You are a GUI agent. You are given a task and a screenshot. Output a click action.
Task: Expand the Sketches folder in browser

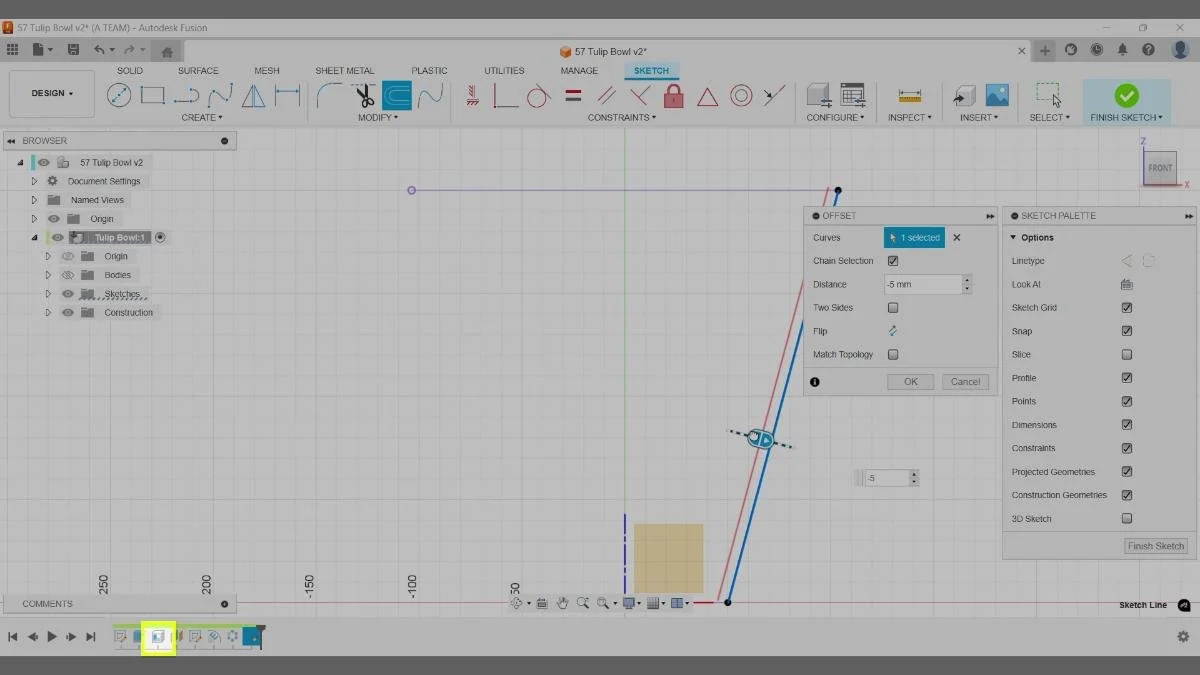coord(47,293)
